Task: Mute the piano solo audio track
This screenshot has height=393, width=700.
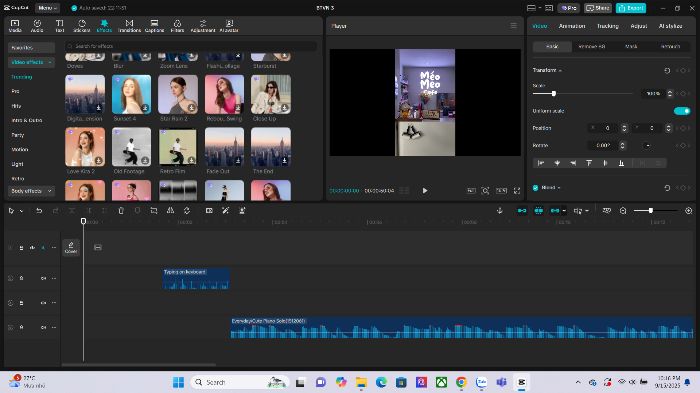Action: click(x=43, y=327)
